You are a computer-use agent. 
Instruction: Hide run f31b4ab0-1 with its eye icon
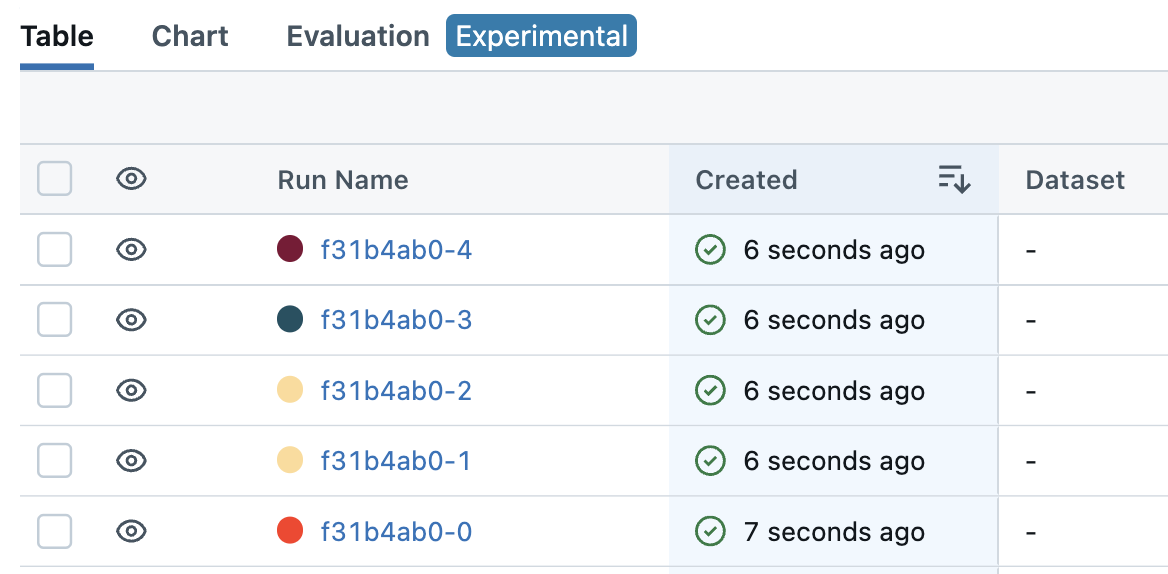coord(132,461)
